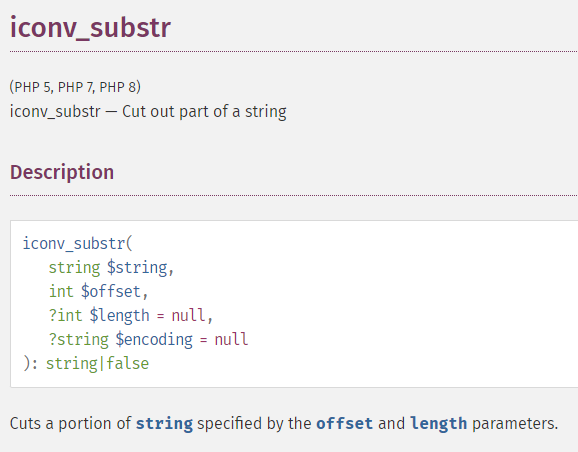Click bold string parameter in description sentence
This screenshot has height=452, width=578.
[x=164, y=424]
